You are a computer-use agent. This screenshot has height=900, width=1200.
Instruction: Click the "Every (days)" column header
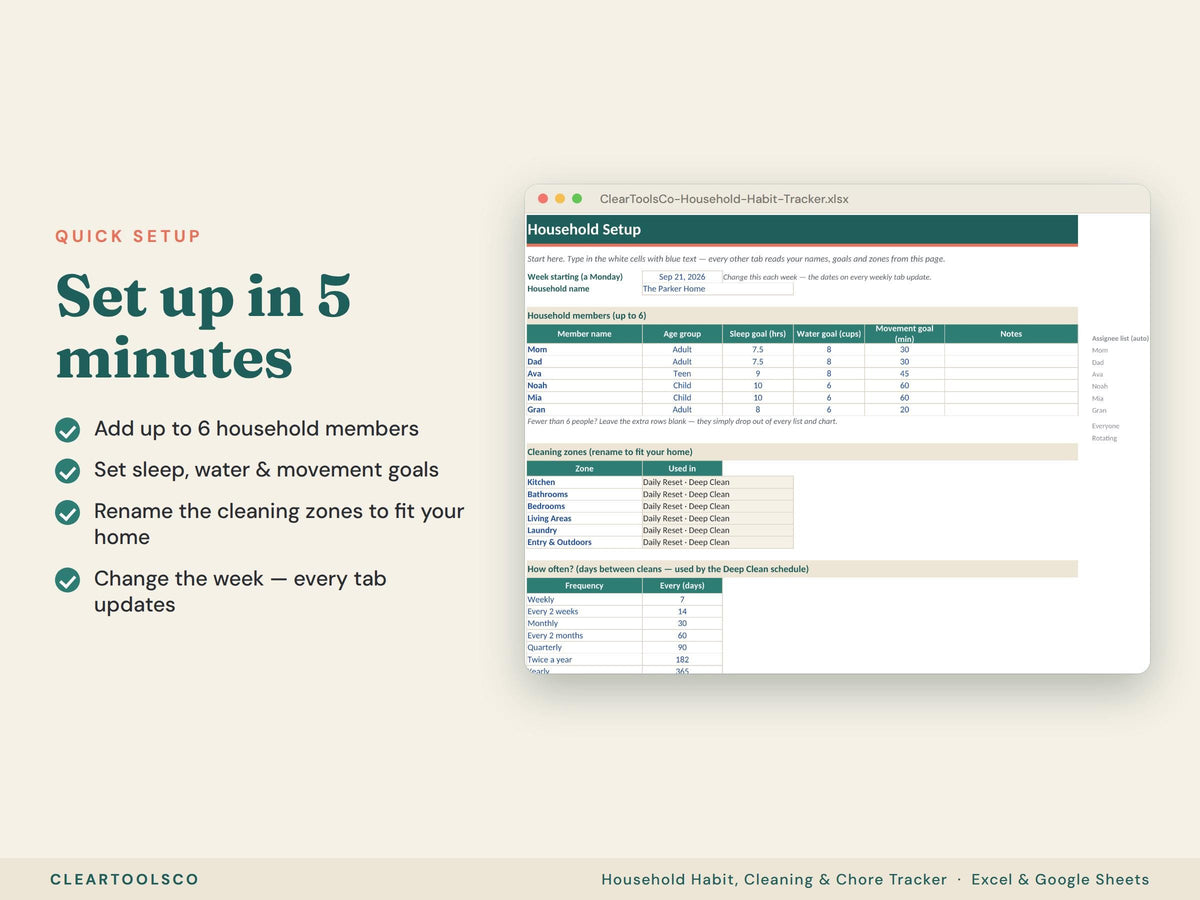pyautogui.click(x=682, y=586)
